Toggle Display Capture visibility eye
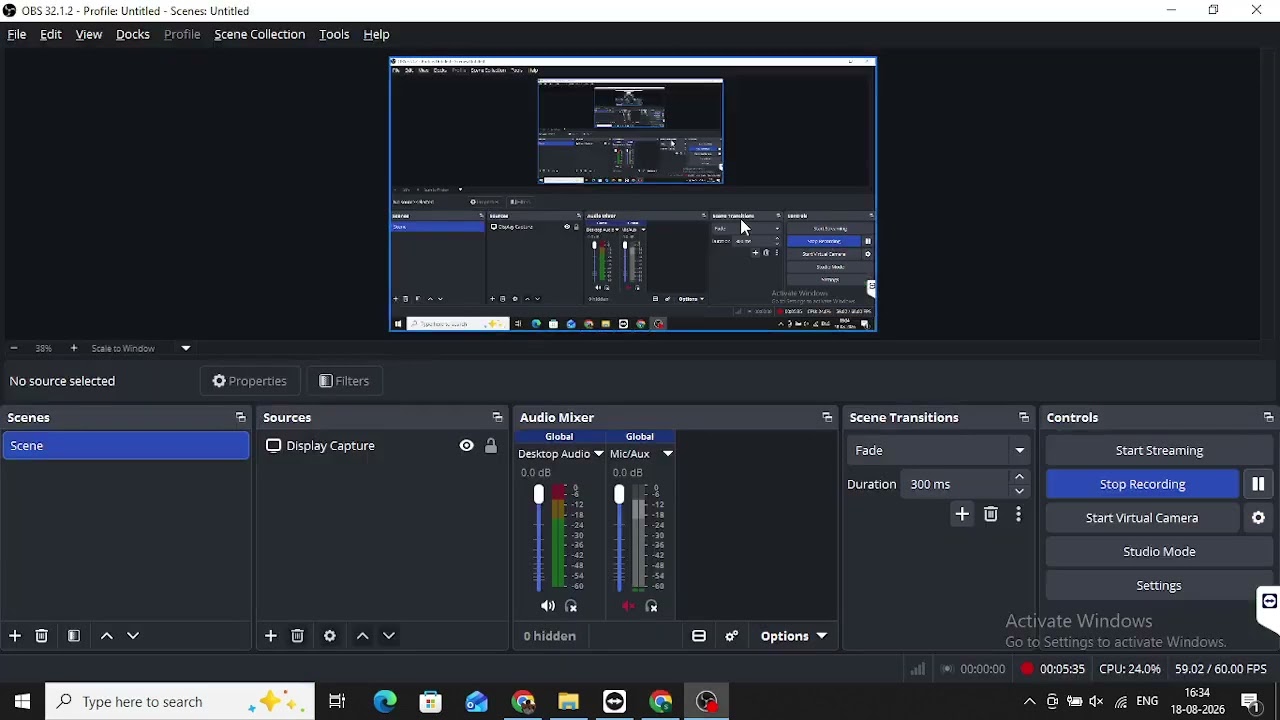The image size is (1280, 720). coord(467,446)
